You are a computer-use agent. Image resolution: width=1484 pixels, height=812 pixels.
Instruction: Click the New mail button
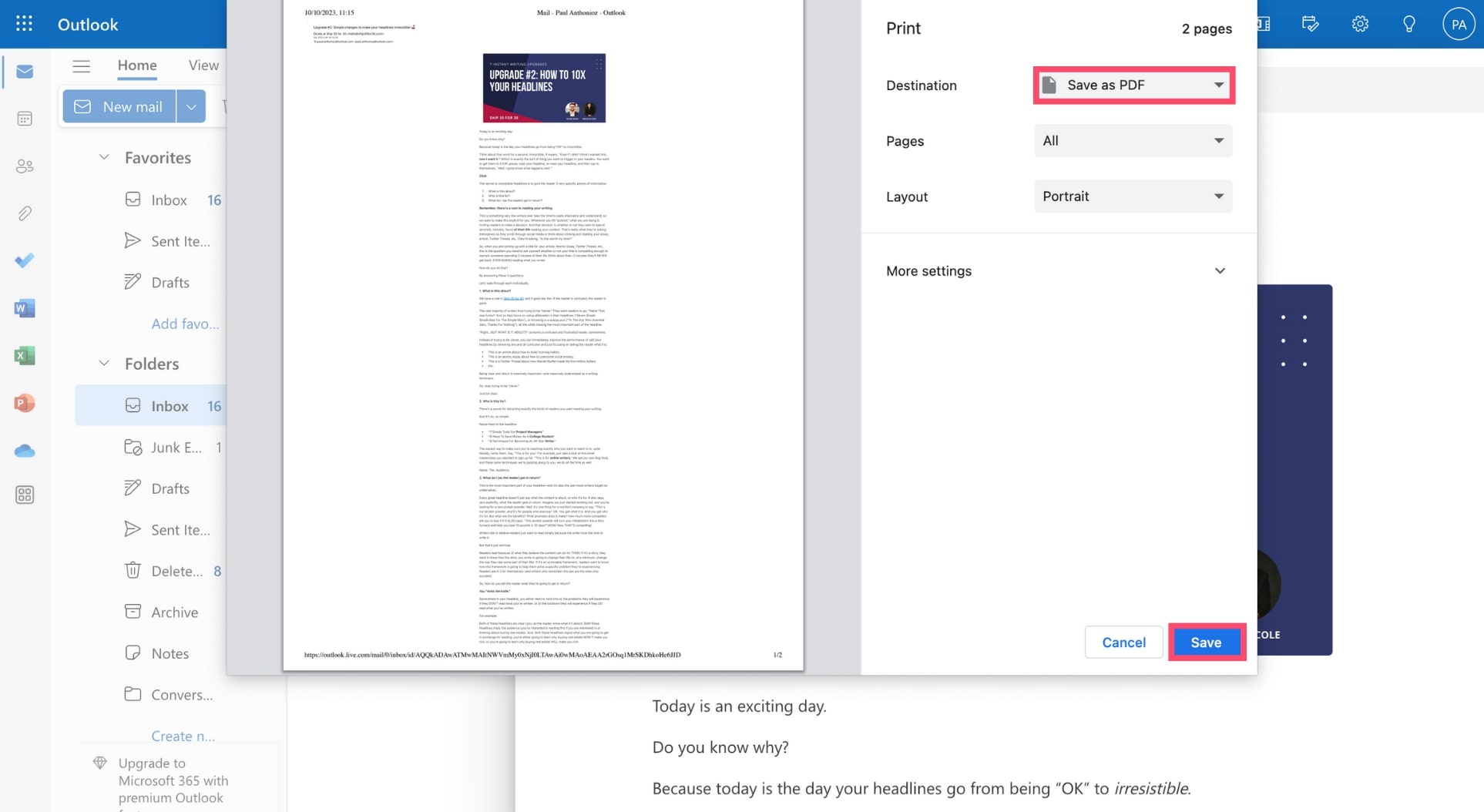click(119, 106)
